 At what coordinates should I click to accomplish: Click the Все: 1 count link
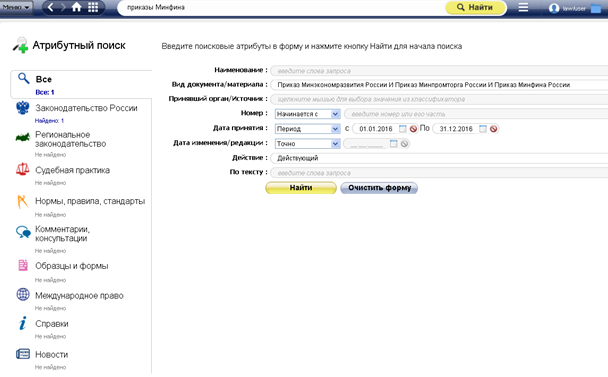click(45, 92)
